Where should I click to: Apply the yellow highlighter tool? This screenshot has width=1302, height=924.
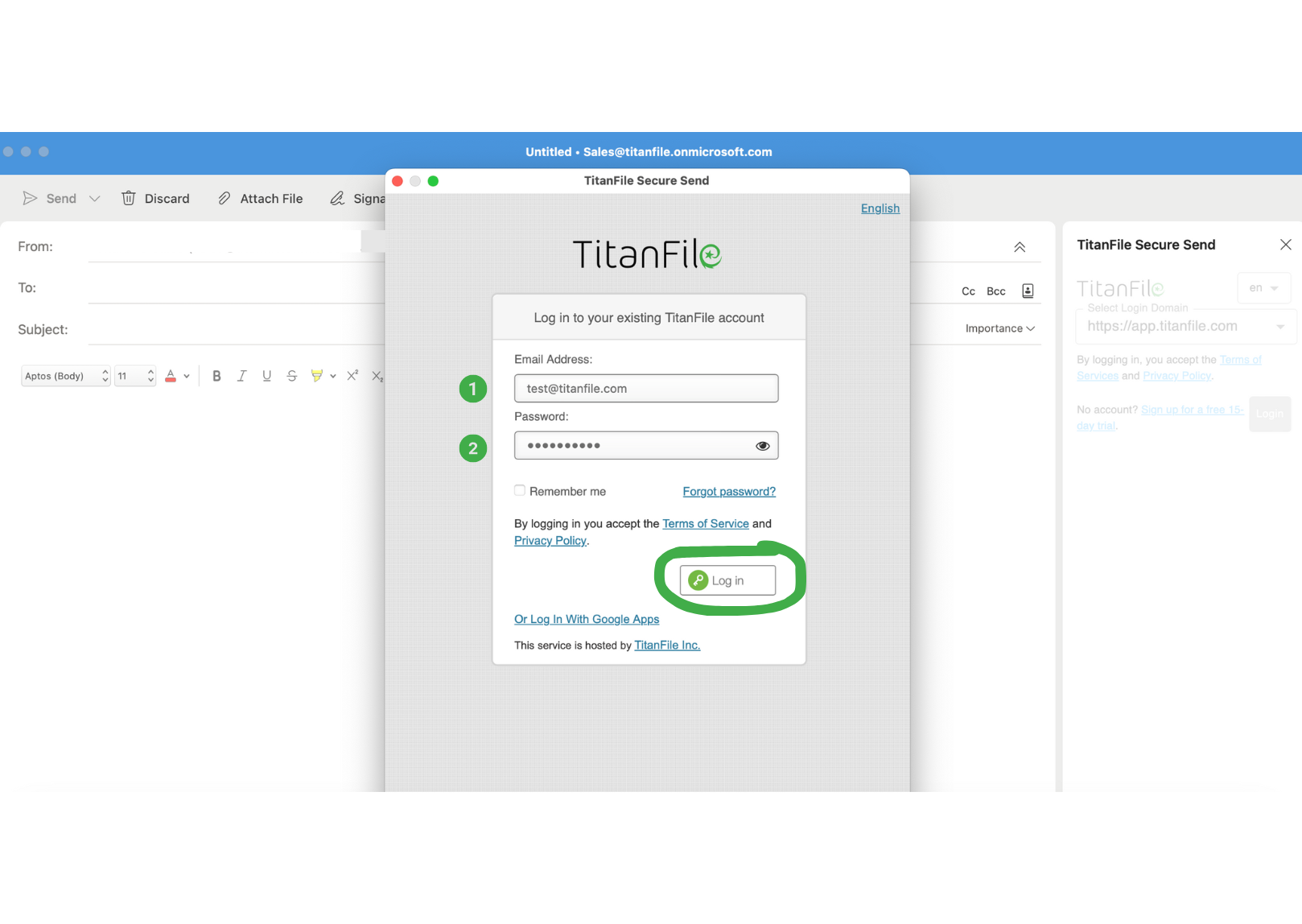pos(317,376)
